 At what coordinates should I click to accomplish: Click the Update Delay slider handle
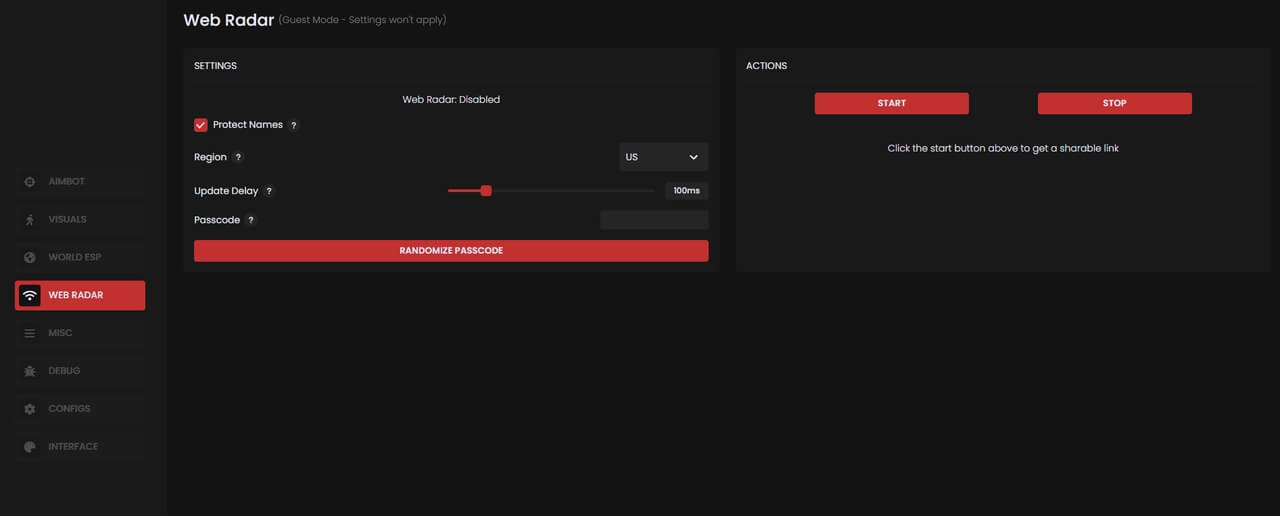coord(486,191)
